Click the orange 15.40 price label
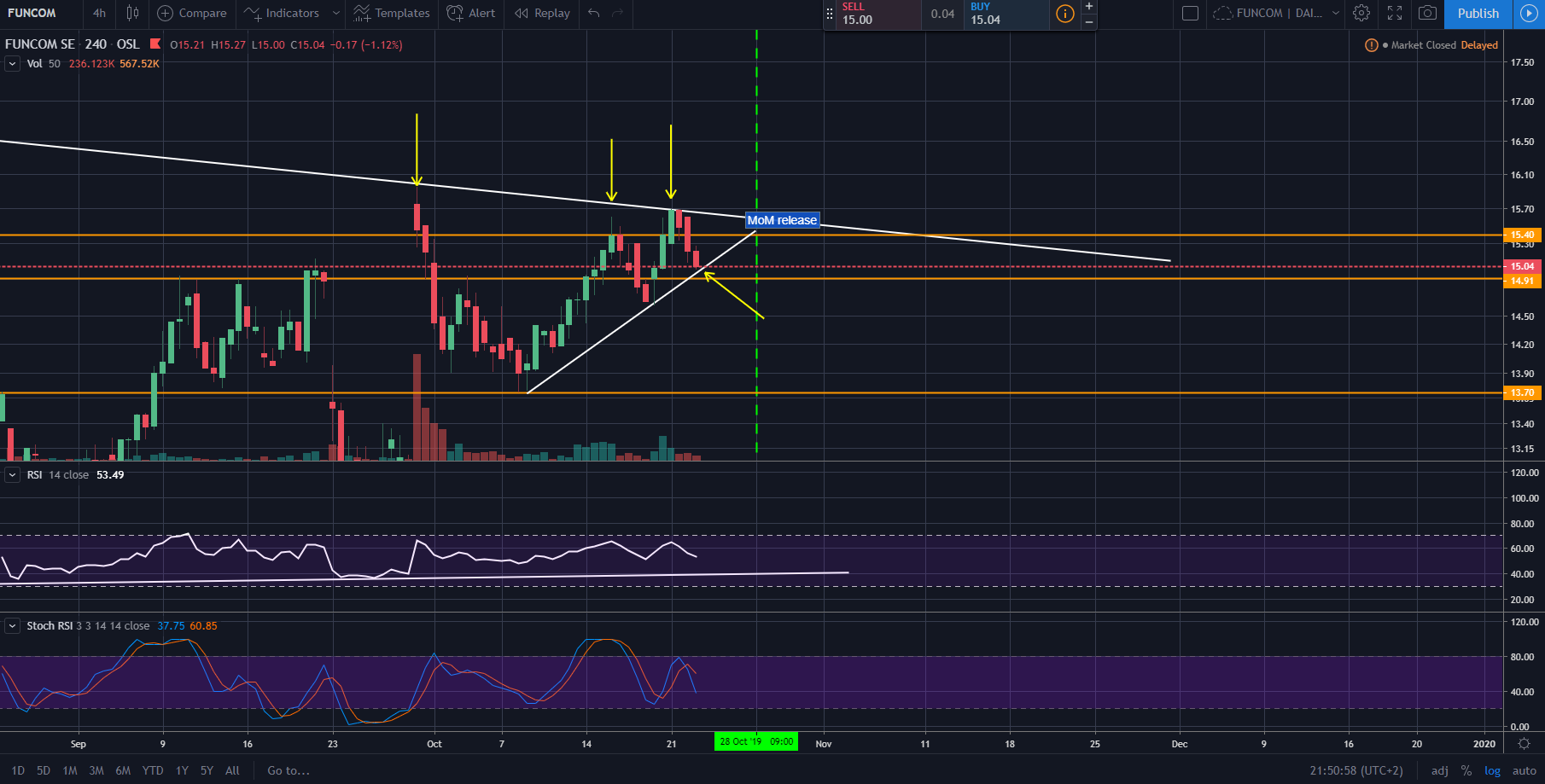Screen dimensions: 1545x784 click(x=1523, y=235)
